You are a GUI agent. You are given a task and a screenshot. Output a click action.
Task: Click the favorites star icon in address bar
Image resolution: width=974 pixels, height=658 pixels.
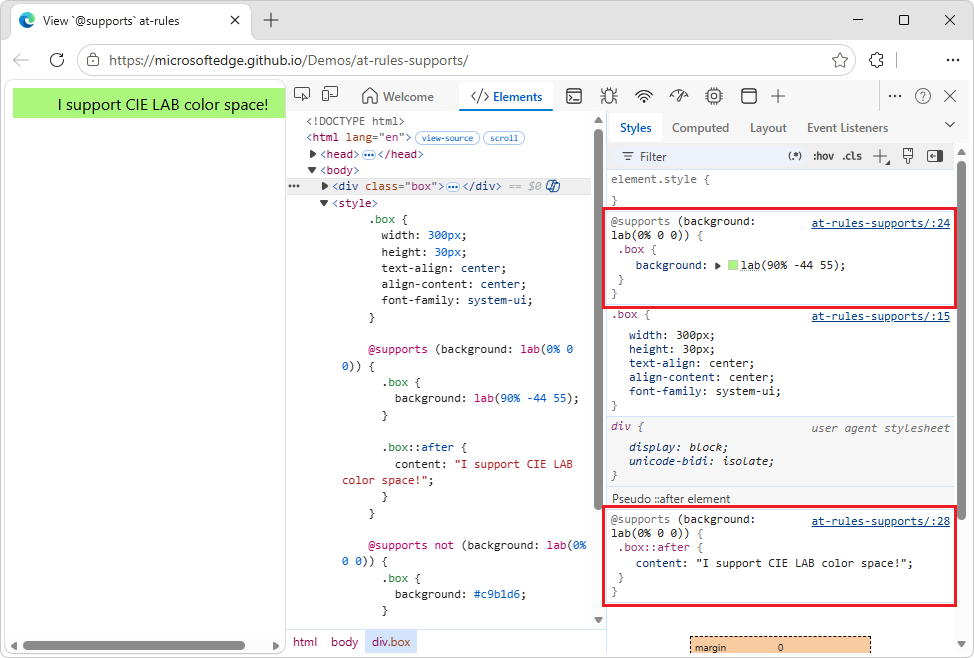840,60
